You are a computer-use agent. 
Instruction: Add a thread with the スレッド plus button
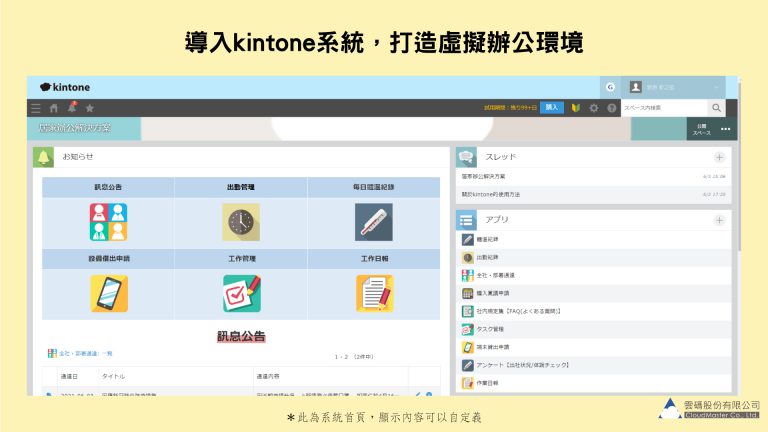click(720, 157)
